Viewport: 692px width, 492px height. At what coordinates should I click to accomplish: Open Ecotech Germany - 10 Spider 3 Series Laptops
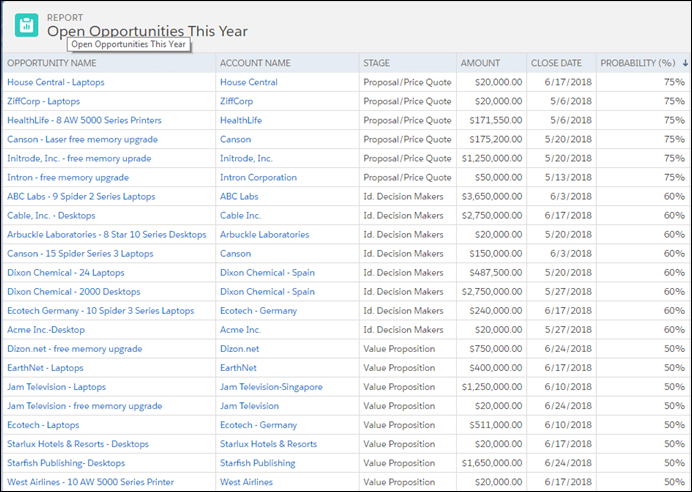click(x=101, y=311)
